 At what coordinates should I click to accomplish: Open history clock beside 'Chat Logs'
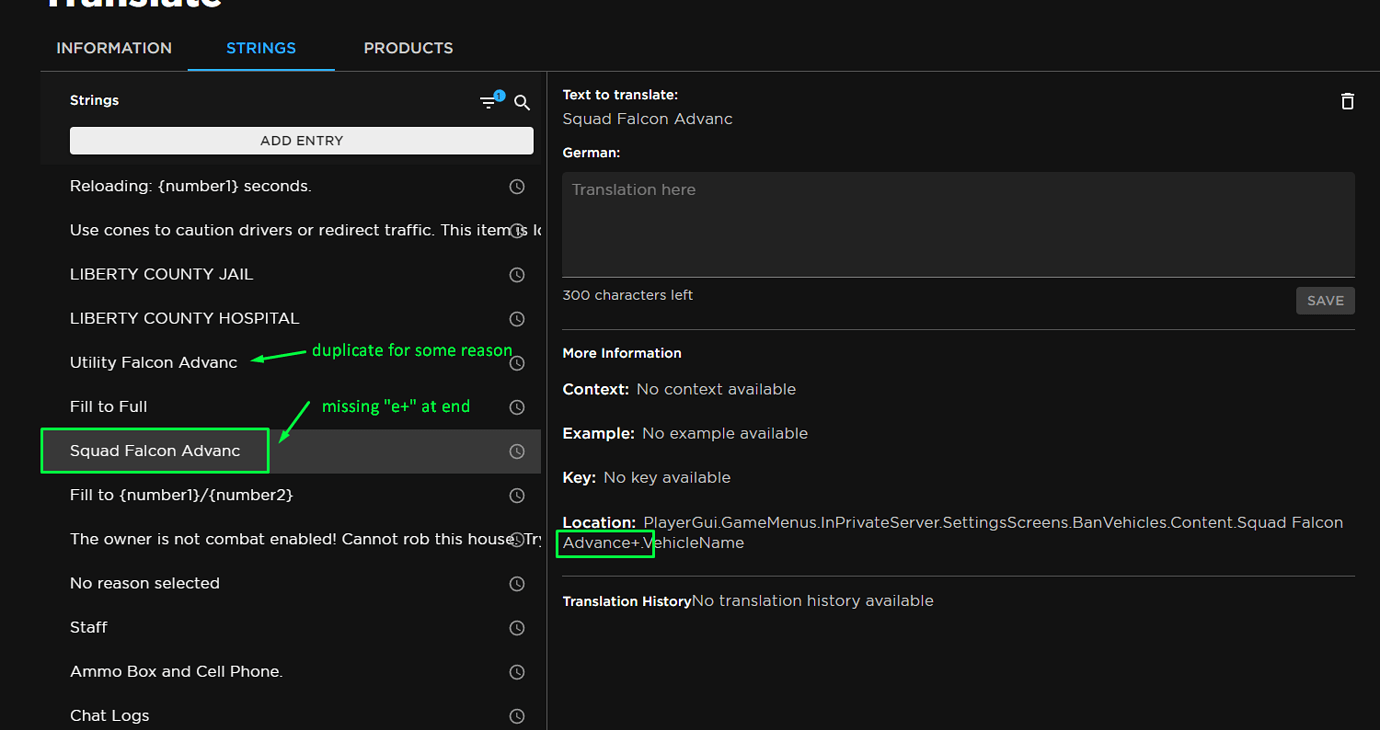[517, 716]
